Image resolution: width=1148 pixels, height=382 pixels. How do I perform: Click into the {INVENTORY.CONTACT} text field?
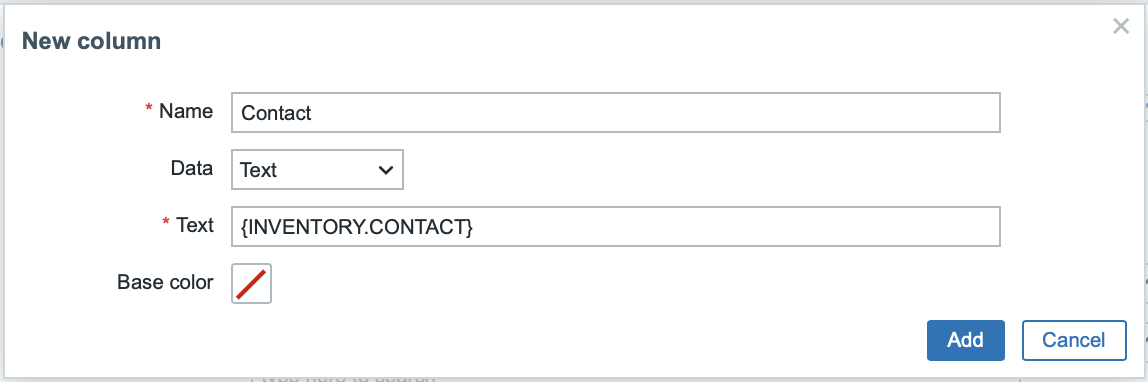[x=616, y=227]
